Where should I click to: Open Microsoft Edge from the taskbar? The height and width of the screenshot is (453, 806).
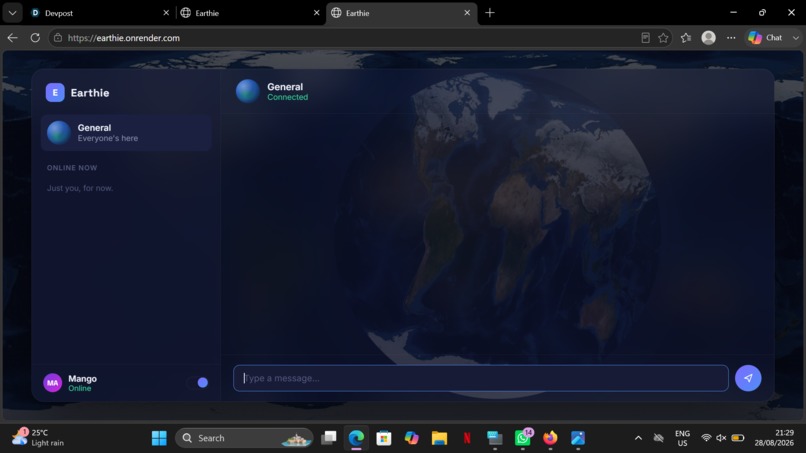[x=356, y=438]
